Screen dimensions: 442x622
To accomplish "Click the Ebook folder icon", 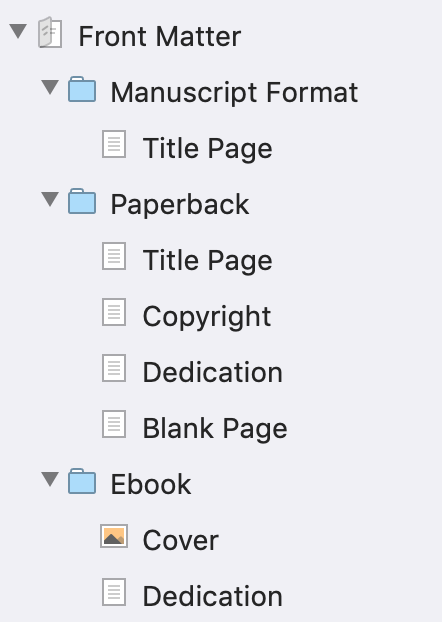I will click(82, 482).
